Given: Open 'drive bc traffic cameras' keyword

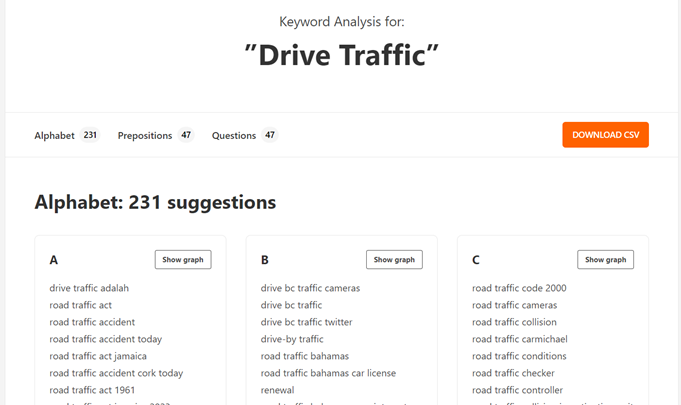Looking at the screenshot, I should pyautogui.click(x=310, y=288).
